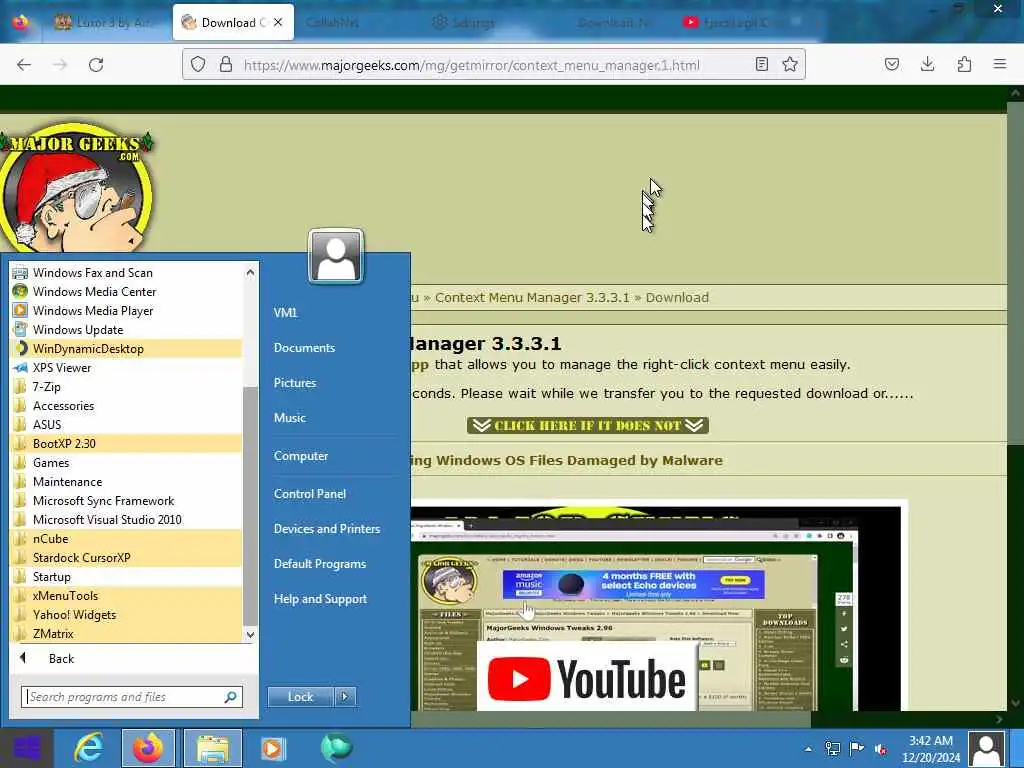Switch to Firefox taskbar button
Viewport: 1024px width, 768px height.
coord(148,748)
